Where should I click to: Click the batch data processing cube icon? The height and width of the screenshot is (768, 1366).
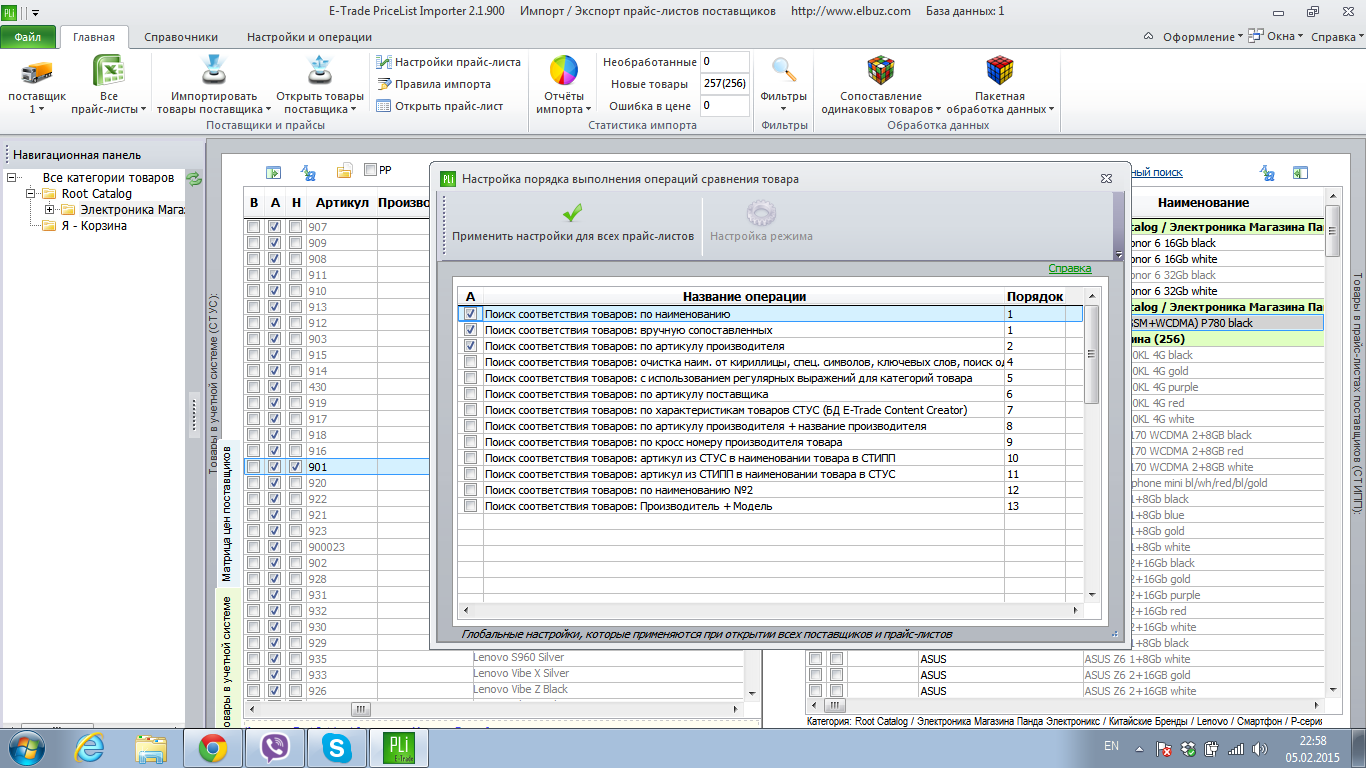[x=999, y=72]
